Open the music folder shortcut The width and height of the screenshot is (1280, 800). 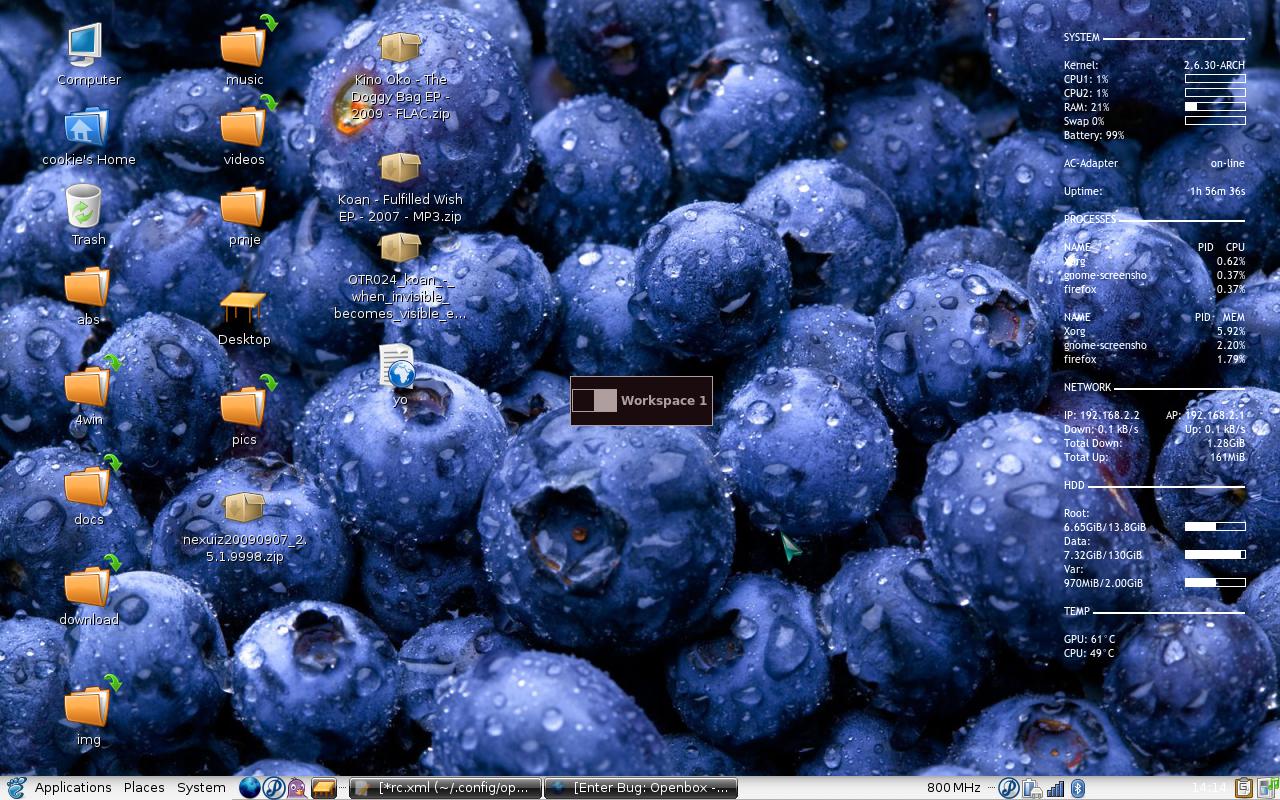click(243, 46)
